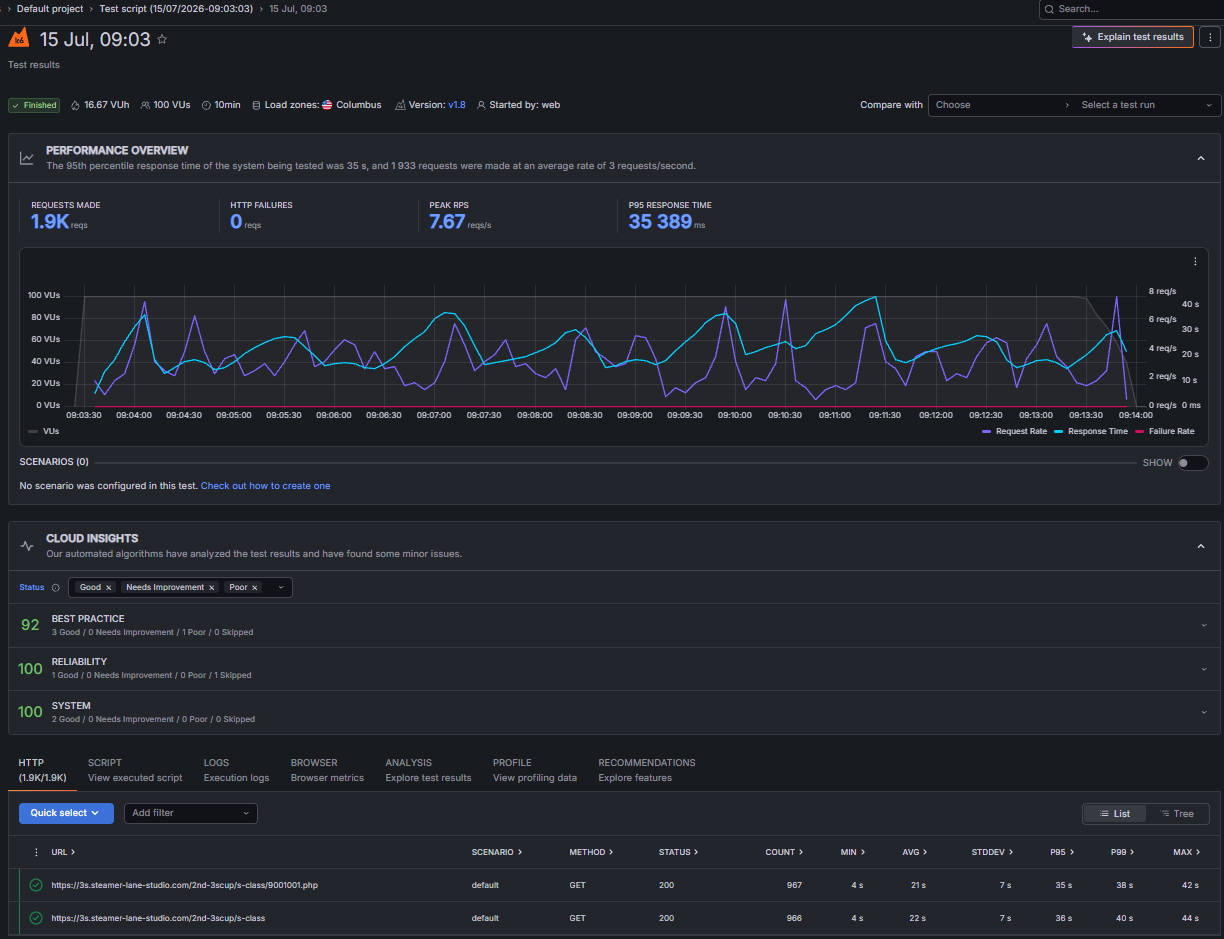The height and width of the screenshot is (939, 1224).
Task: Open the Select a test run dropdown
Action: [x=1147, y=105]
